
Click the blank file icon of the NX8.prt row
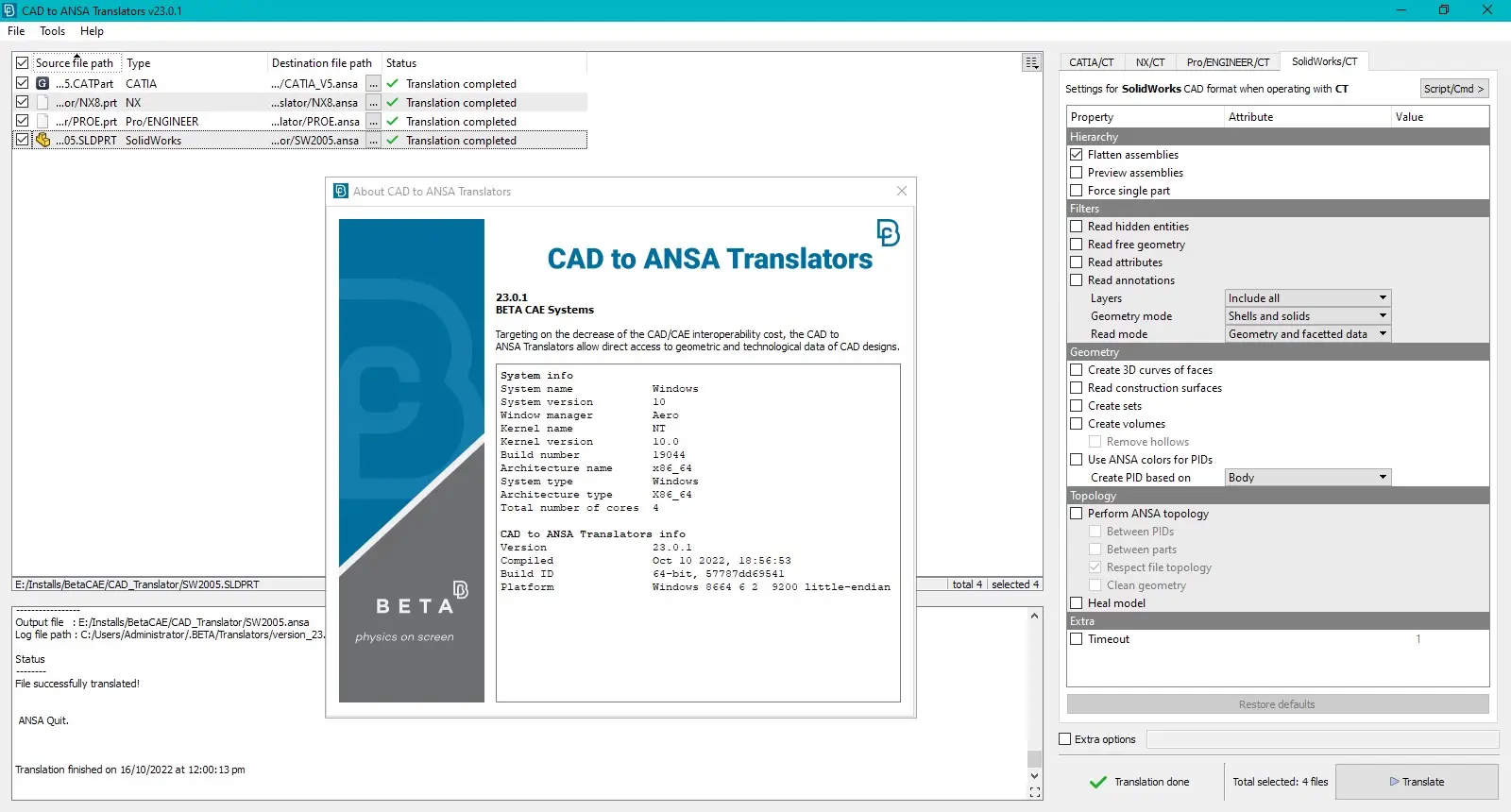click(42, 102)
